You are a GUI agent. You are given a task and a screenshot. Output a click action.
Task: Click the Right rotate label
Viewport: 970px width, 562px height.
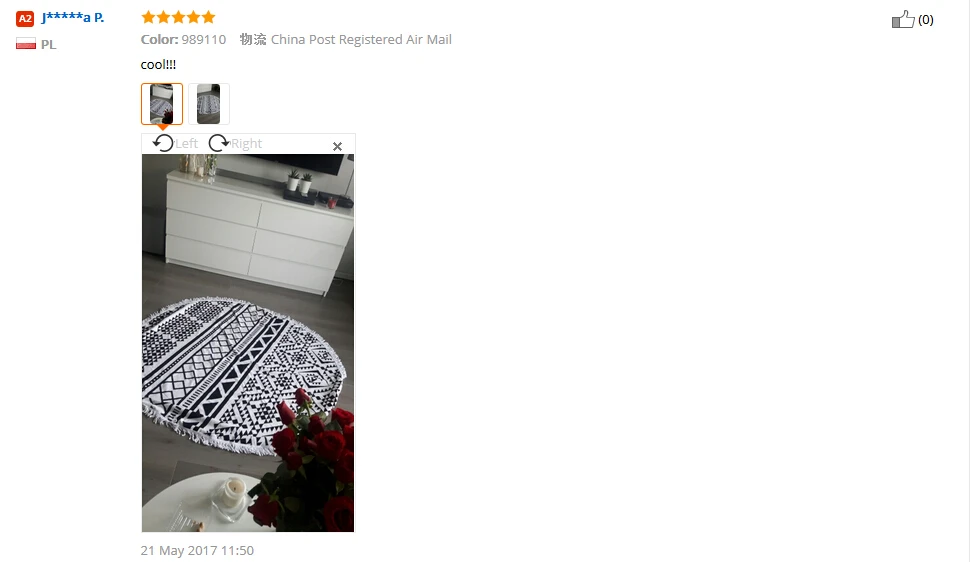tap(246, 144)
